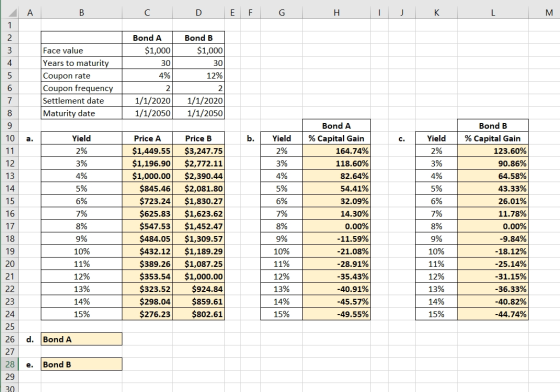560x392 pixels.
Task: Click the 'Maturity date' label cell
Action: pyautogui.click(x=81, y=113)
